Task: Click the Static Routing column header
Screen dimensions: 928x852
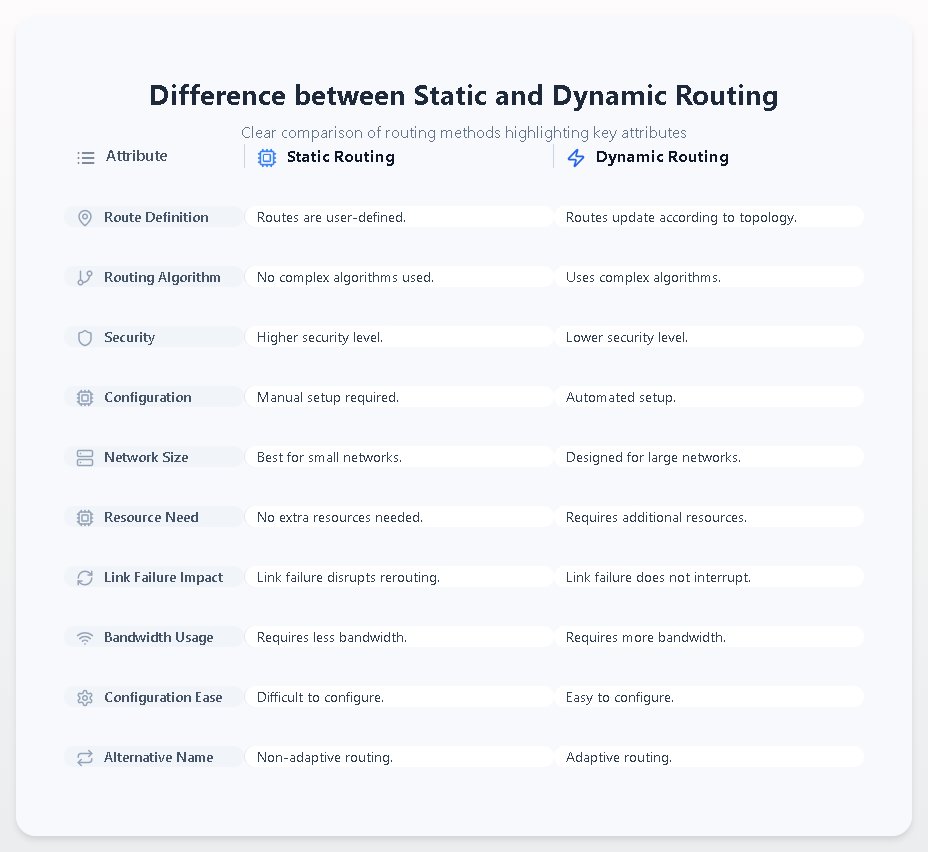Action: pyautogui.click(x=341, y=157)
